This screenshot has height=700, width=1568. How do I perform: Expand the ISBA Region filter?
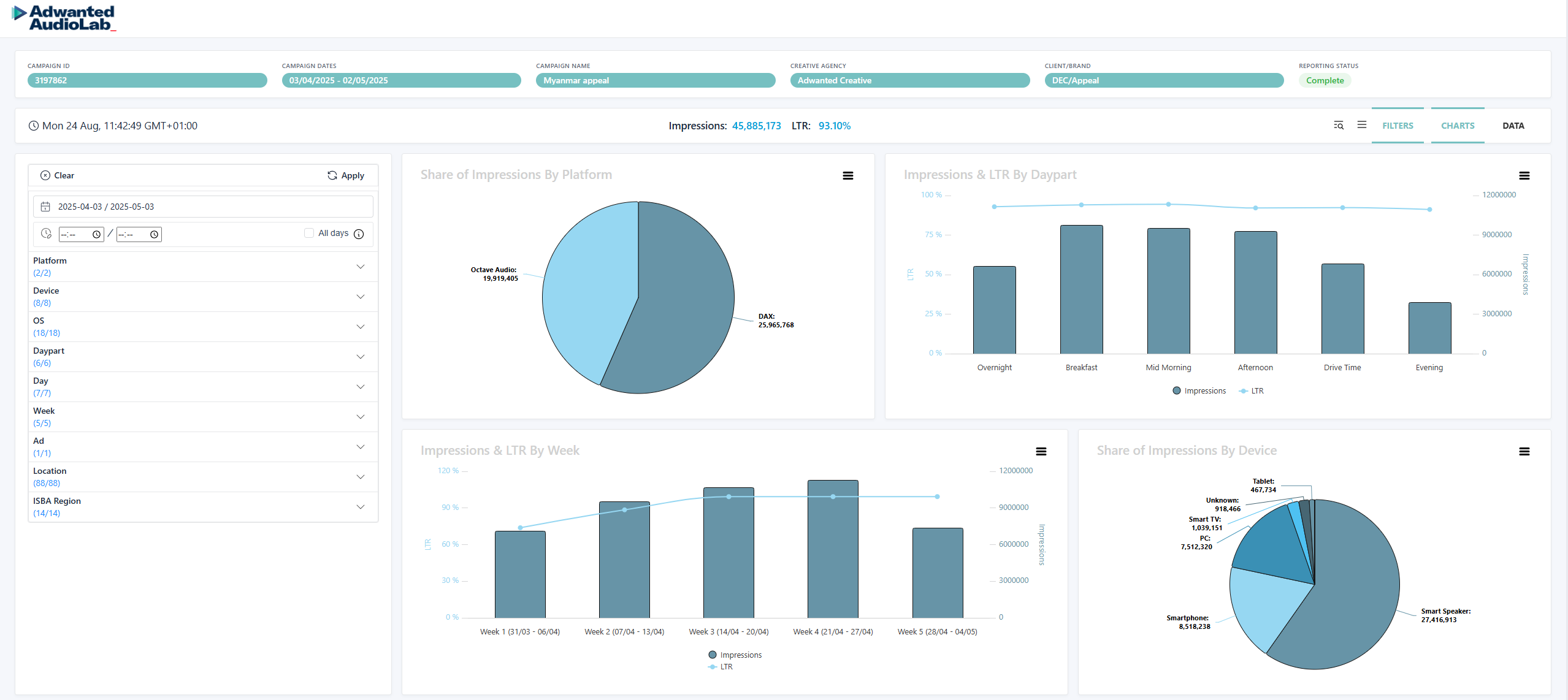pos(203,507)
